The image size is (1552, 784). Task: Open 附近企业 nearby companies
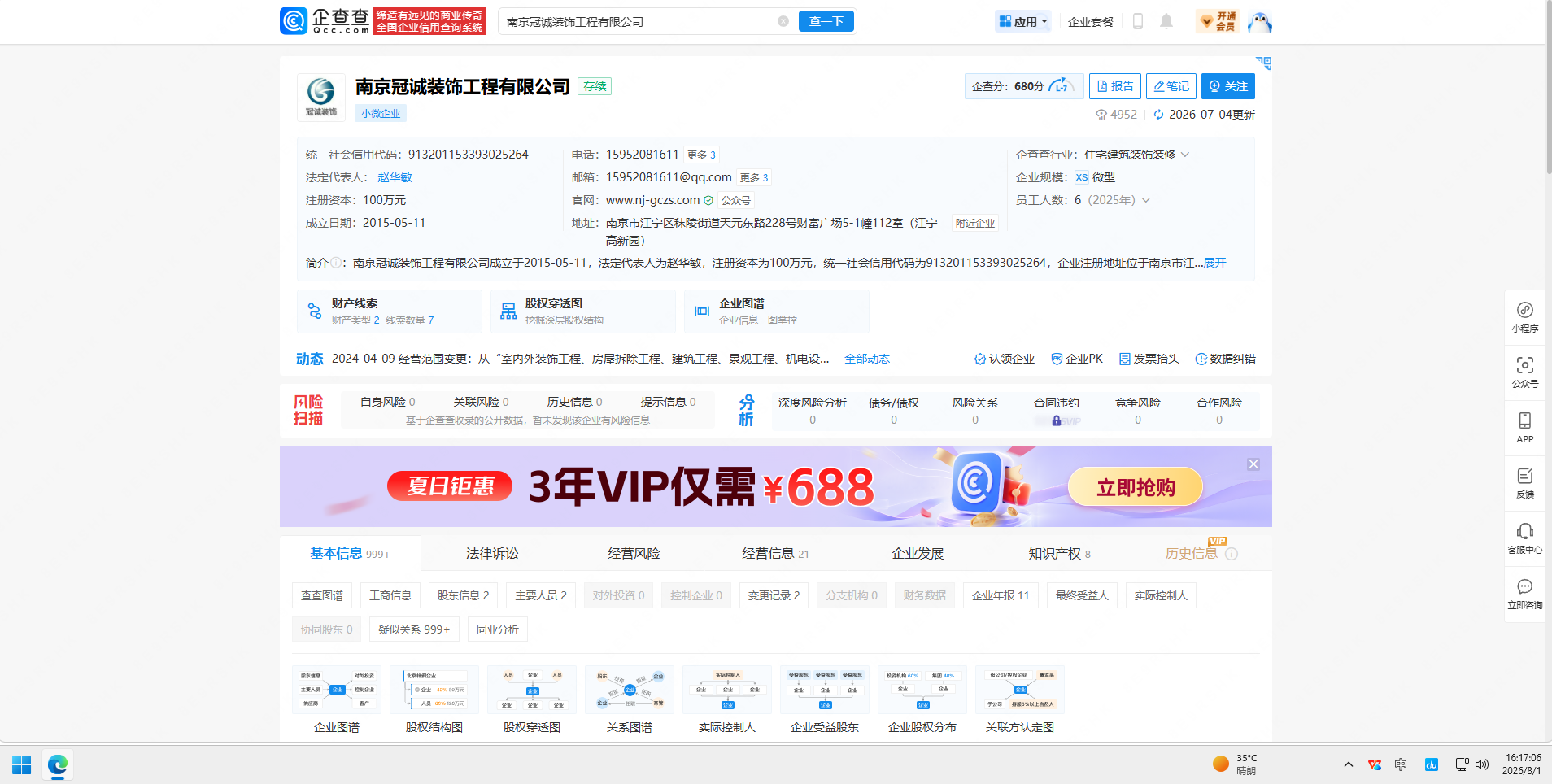pyautogui.click(x=975, y=223)
